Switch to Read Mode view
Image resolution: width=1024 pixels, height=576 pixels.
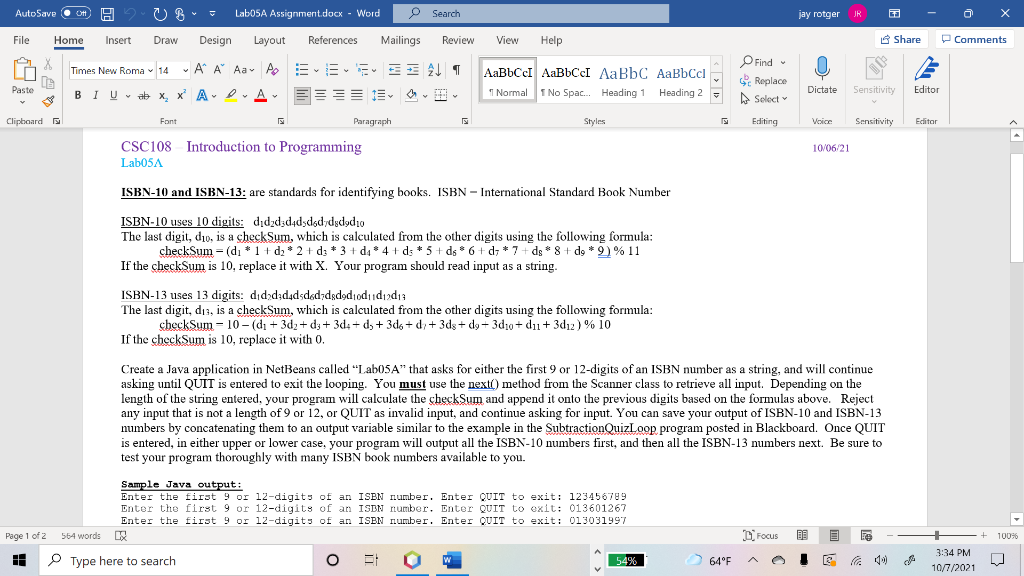(802, 536)
